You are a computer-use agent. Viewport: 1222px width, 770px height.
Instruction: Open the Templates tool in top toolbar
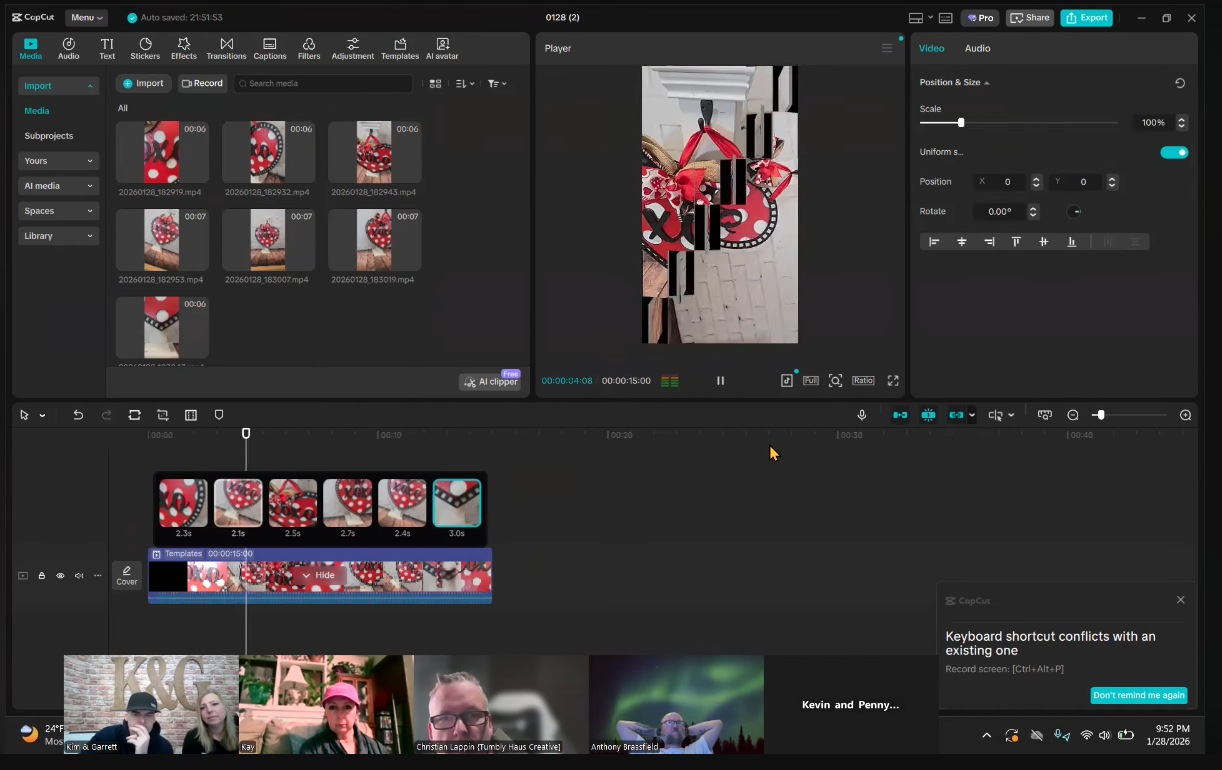(400, 48)
